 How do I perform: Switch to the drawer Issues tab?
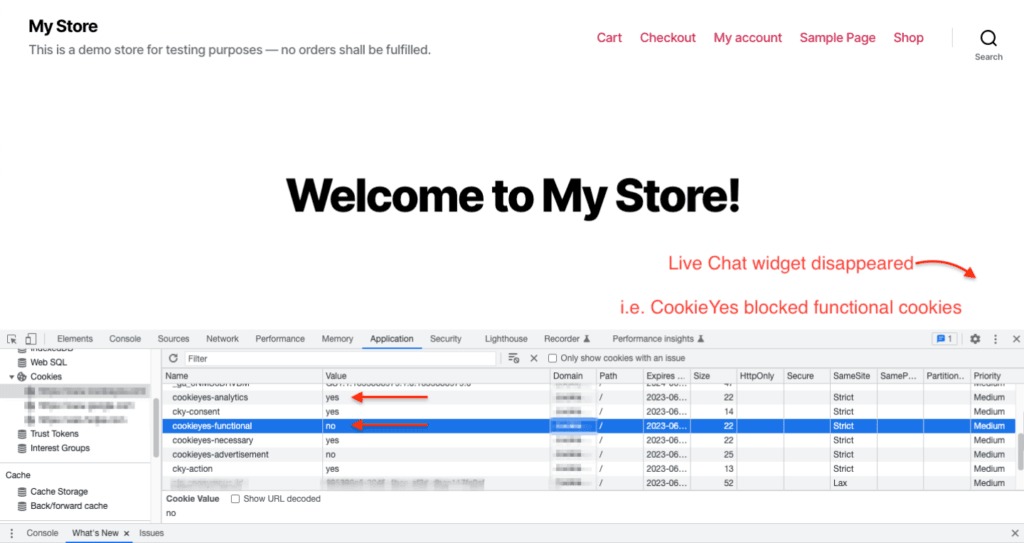[152, 533]
